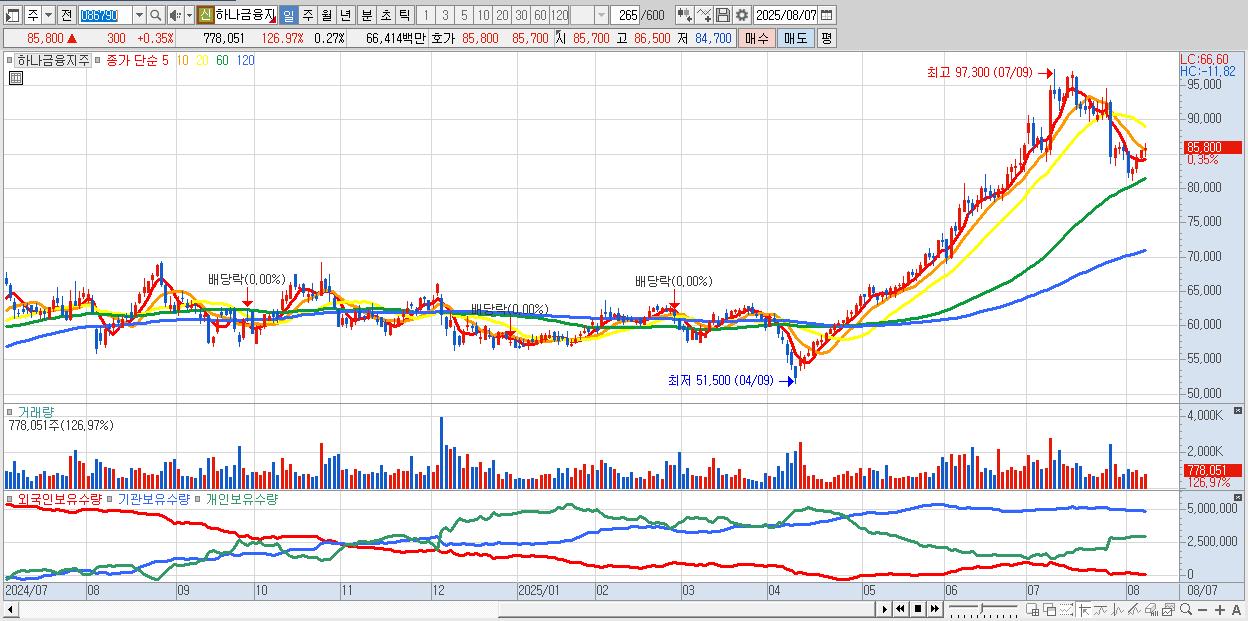The image size is (1248, 621).
Task: Click the 거래량 volume legend square
Action: tap(10, 412)
